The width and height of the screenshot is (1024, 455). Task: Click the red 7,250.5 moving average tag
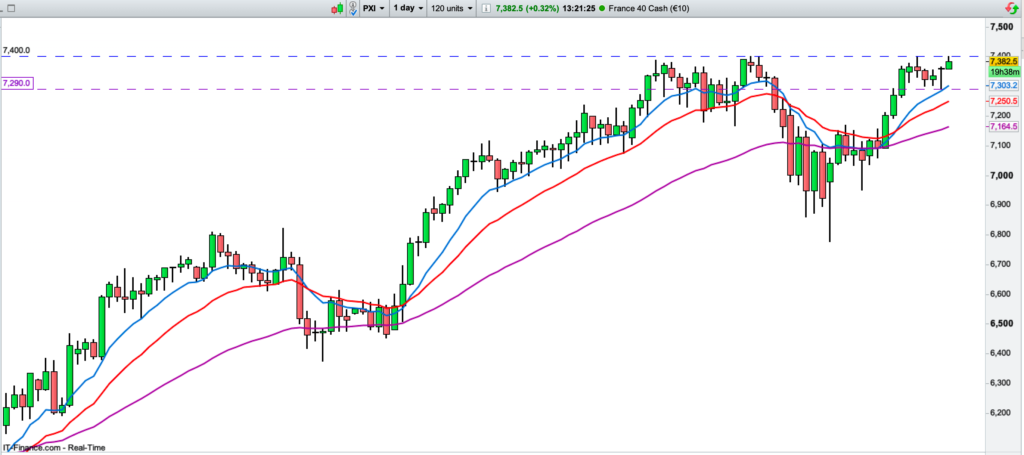point(1002,102)
